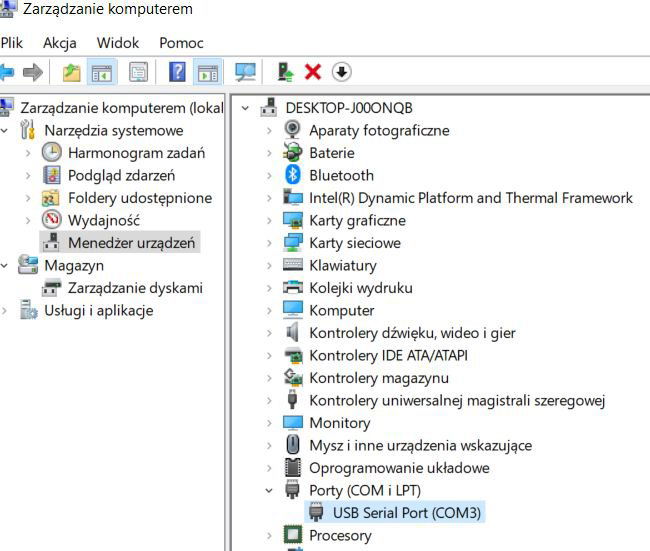Expand the Monitory node

[x=269, y=423]
